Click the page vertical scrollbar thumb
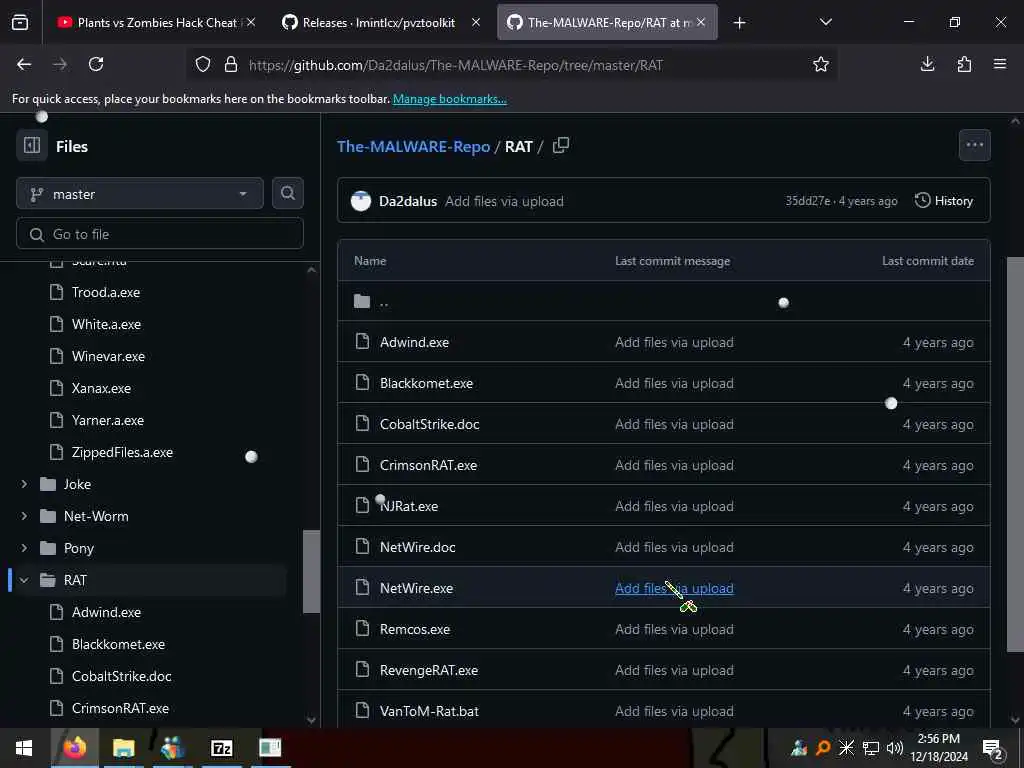The height and width of the screenshot is (768, 1024). [x=1015, y=454]
